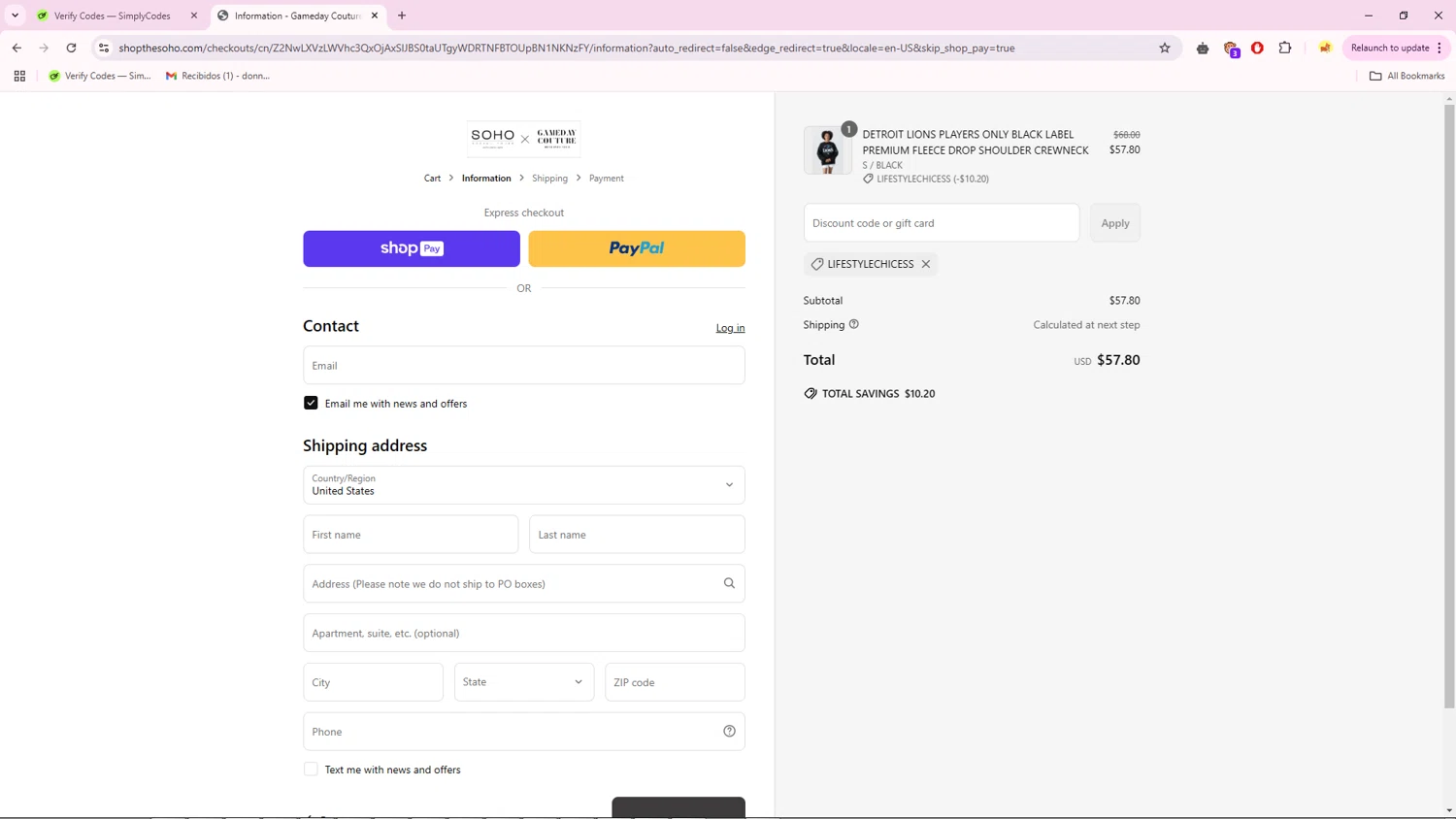The image size is (1456, 819).
Task: Go to Cart breadcrumb
Action: point(432,179)
